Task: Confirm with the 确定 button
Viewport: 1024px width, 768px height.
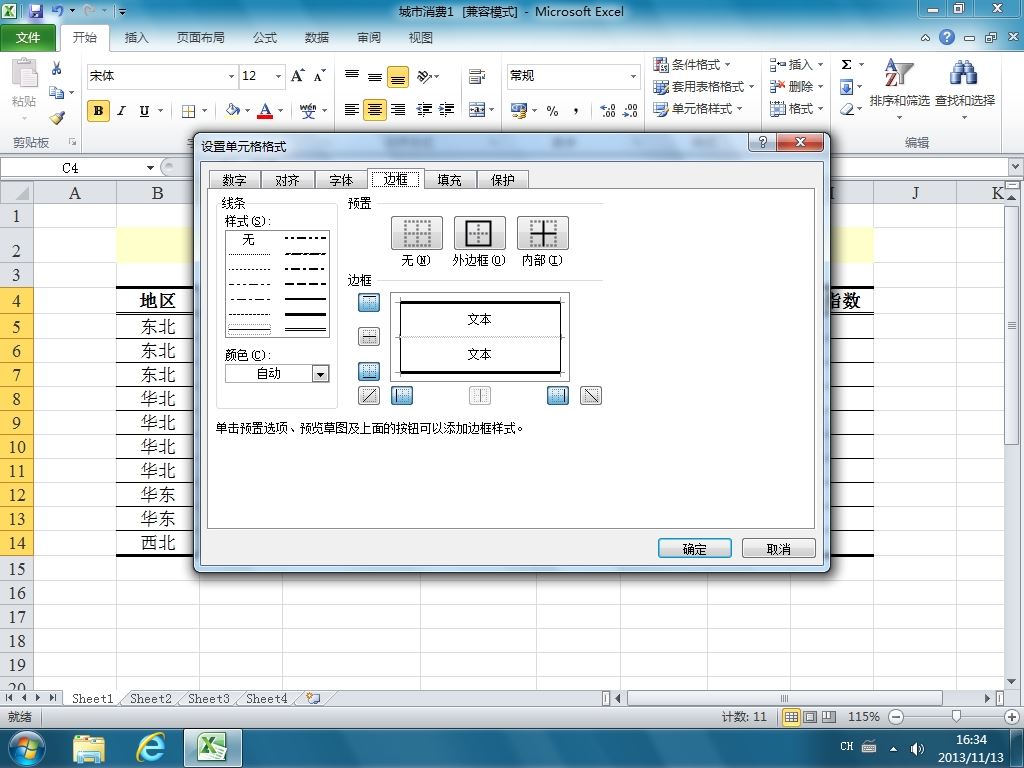Action: [x=694, y=549]
